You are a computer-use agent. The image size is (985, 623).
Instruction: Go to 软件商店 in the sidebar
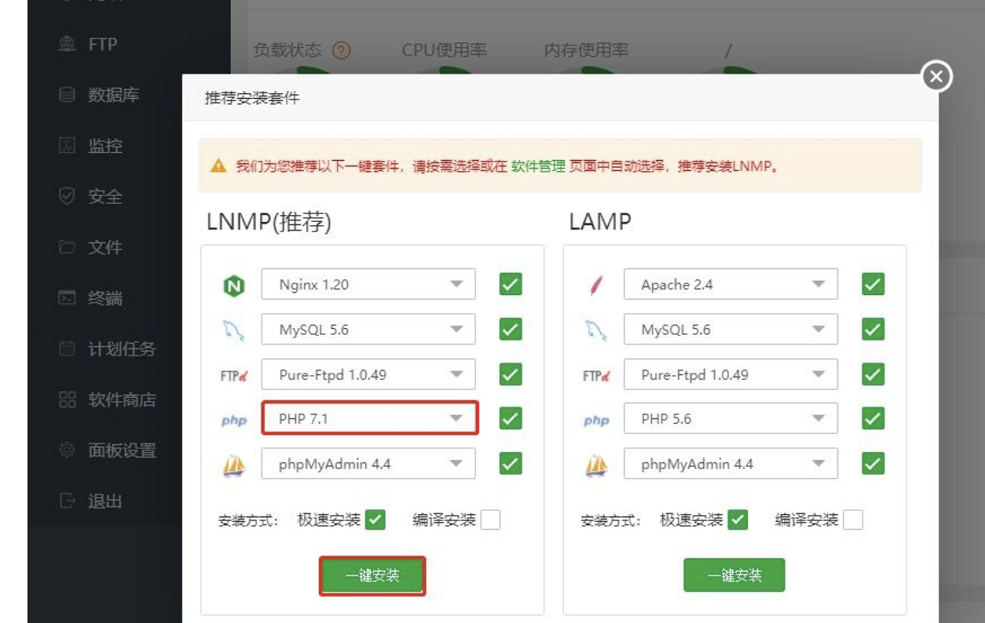click(x=121, y=400)
